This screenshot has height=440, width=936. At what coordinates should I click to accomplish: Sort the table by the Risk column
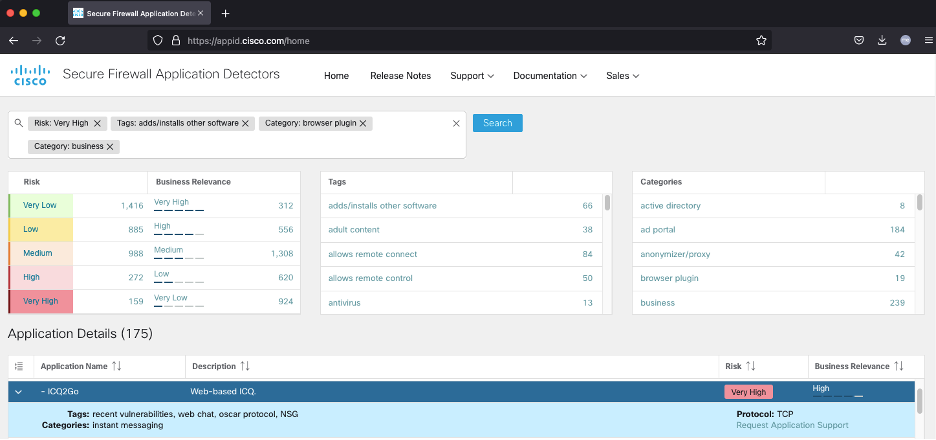pyautogui.click(x=751, y=367)
